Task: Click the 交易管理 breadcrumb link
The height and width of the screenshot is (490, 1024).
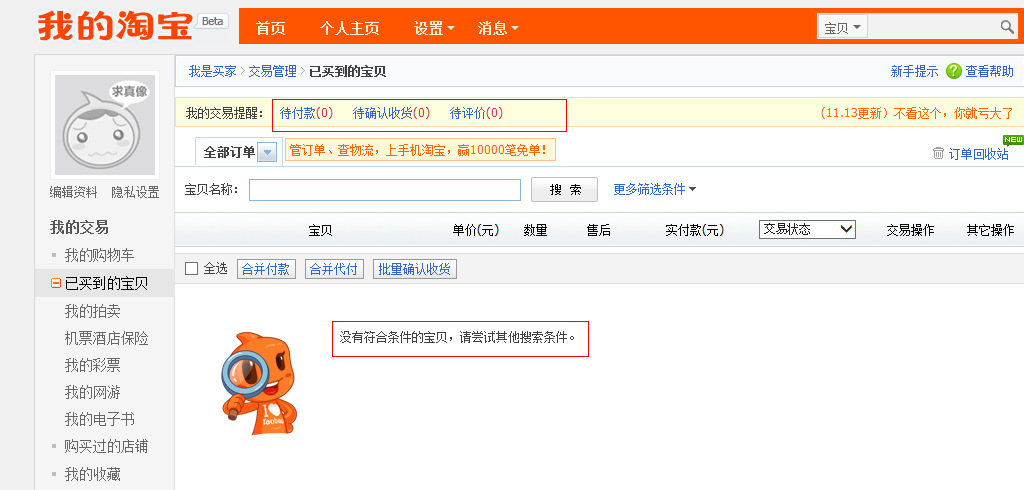Action: pyautogui.click(x=272, y=71)
